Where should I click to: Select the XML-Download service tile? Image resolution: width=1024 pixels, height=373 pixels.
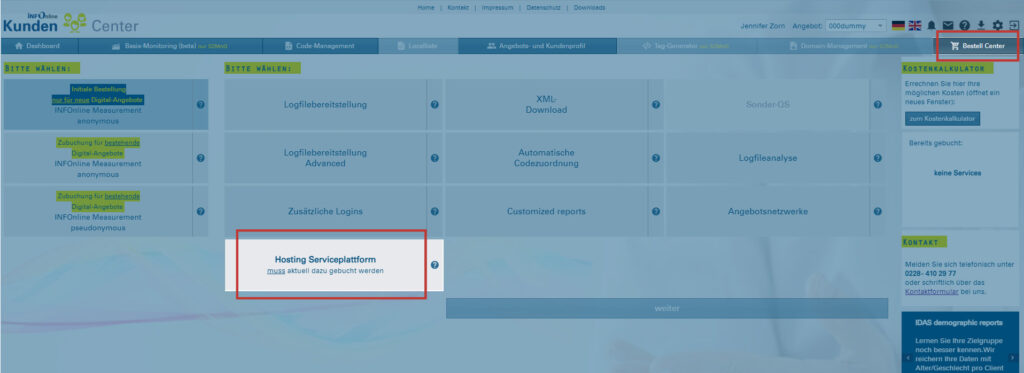click(x=547, y=105)
